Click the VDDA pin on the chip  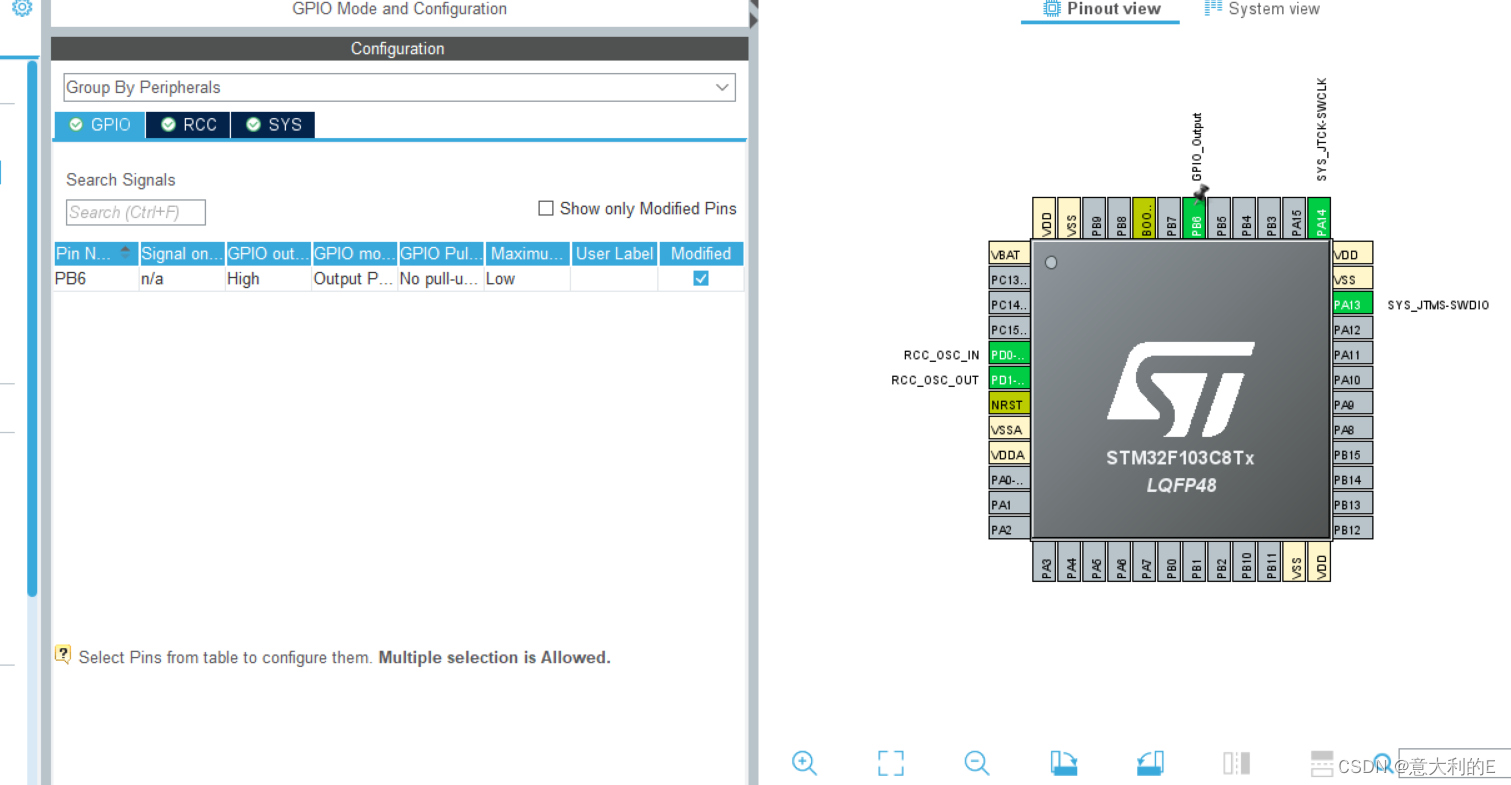[1009, 454]
